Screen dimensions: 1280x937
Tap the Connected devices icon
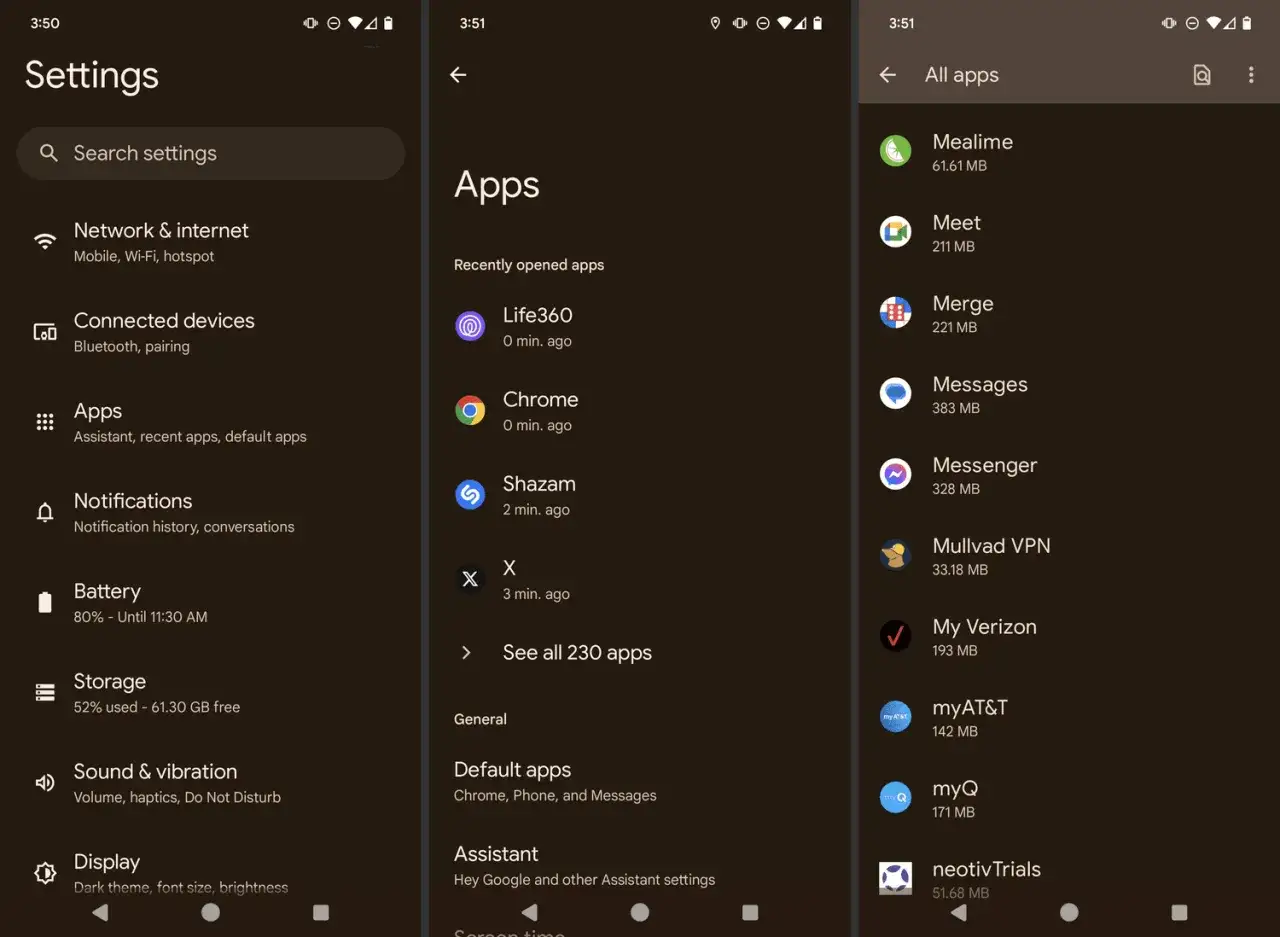tap(45, 332)
